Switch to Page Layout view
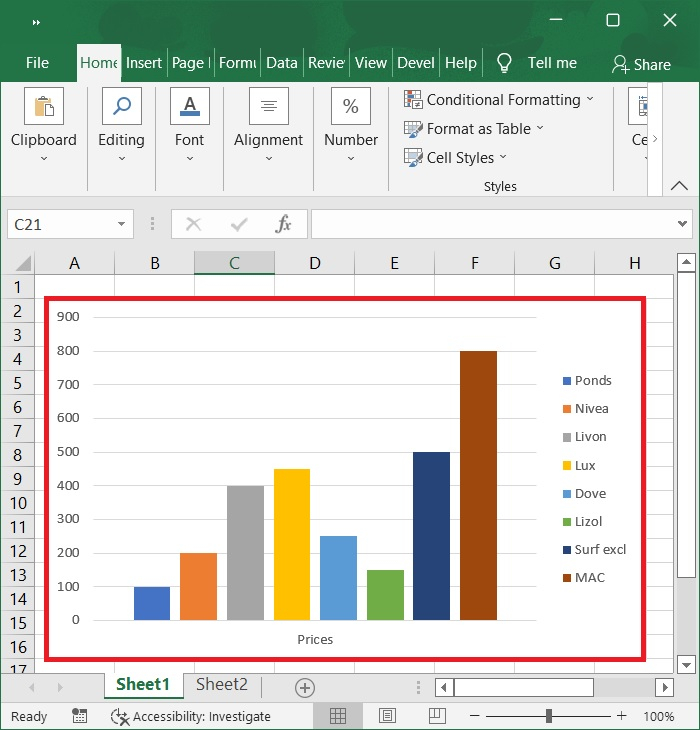The height and width of the screenshot is (730, 700). coord(387,716)
